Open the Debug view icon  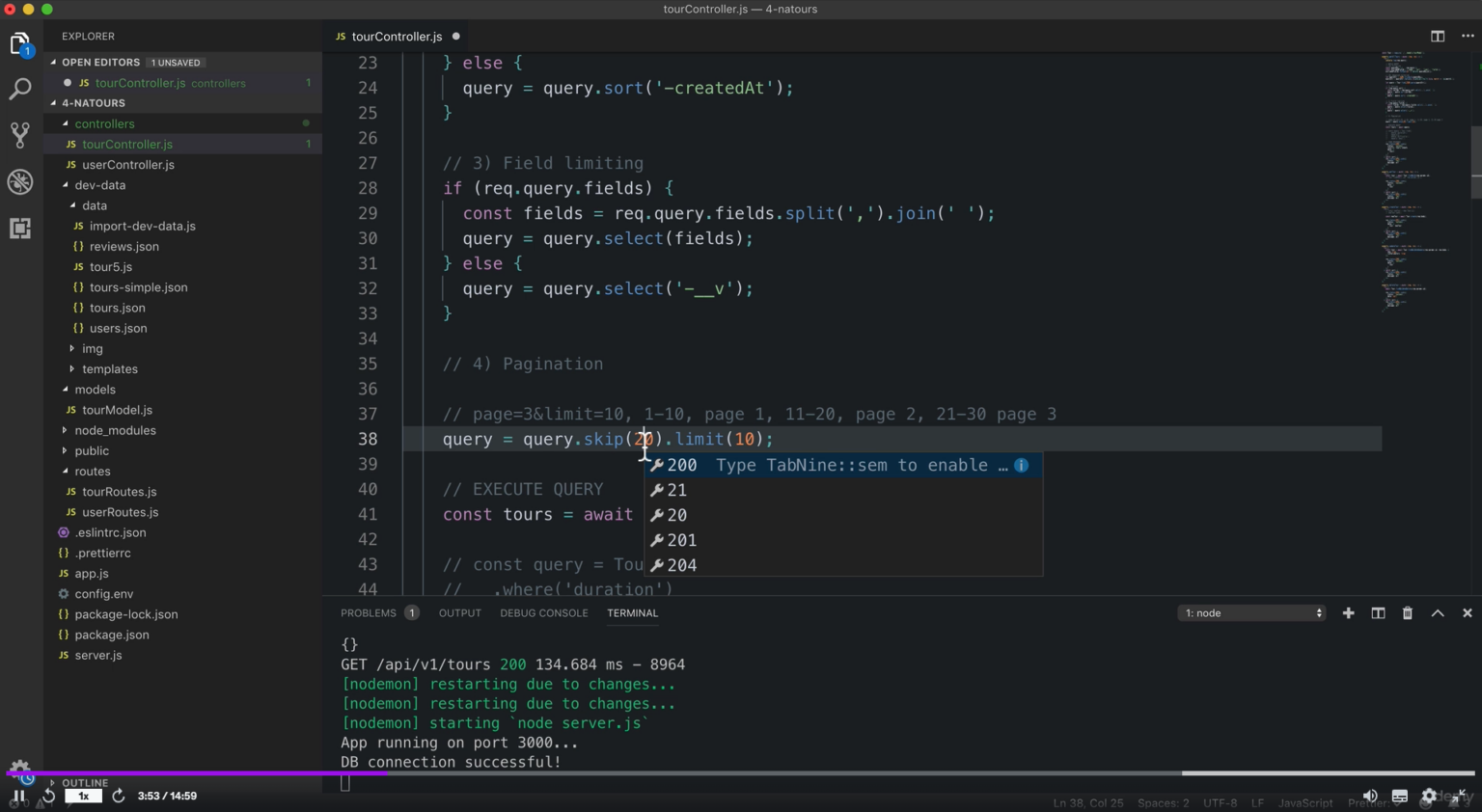[20, 181]
